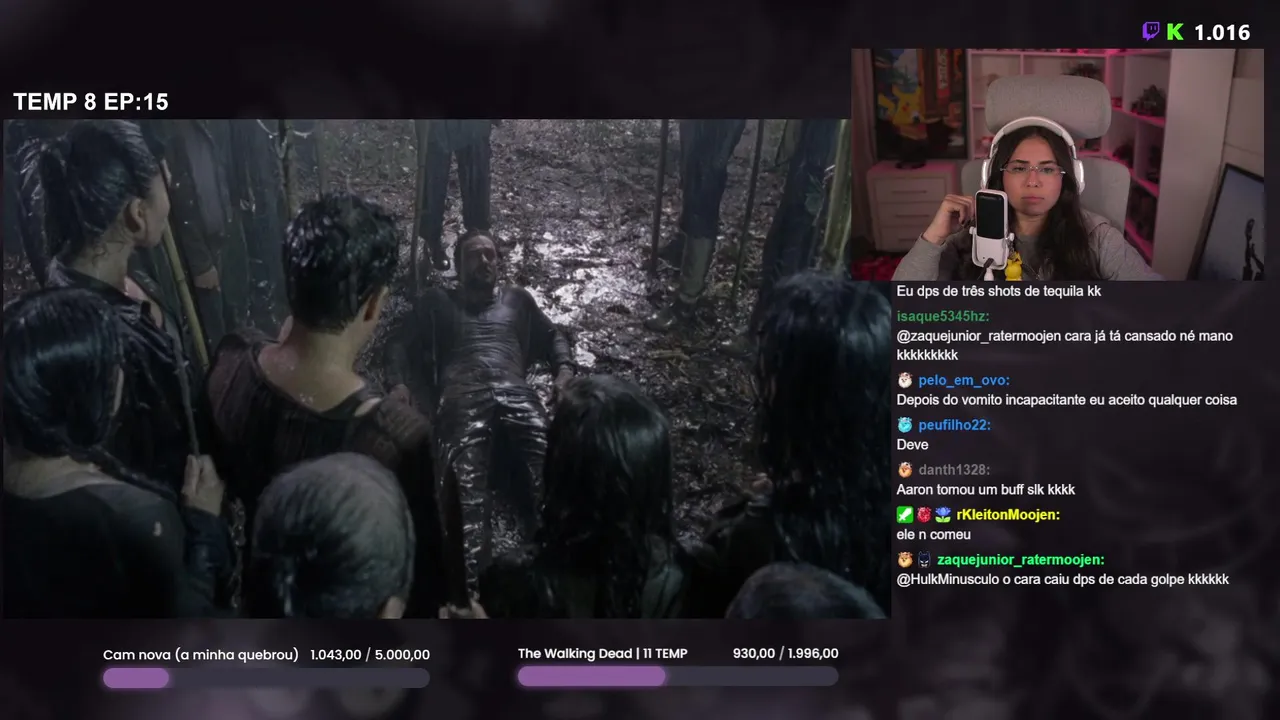
Task: Open the pelo_em_ovo chat username
Action: coord(964,381)
